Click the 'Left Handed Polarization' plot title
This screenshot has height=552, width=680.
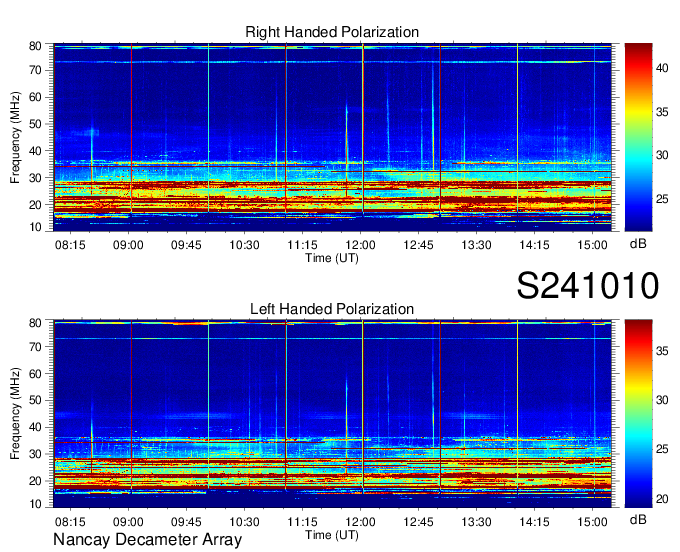click(332, 309)
